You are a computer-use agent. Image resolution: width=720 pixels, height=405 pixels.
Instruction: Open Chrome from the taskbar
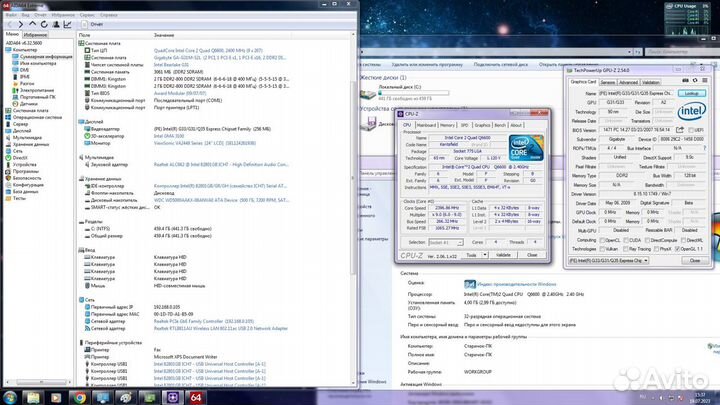(79, 397)
